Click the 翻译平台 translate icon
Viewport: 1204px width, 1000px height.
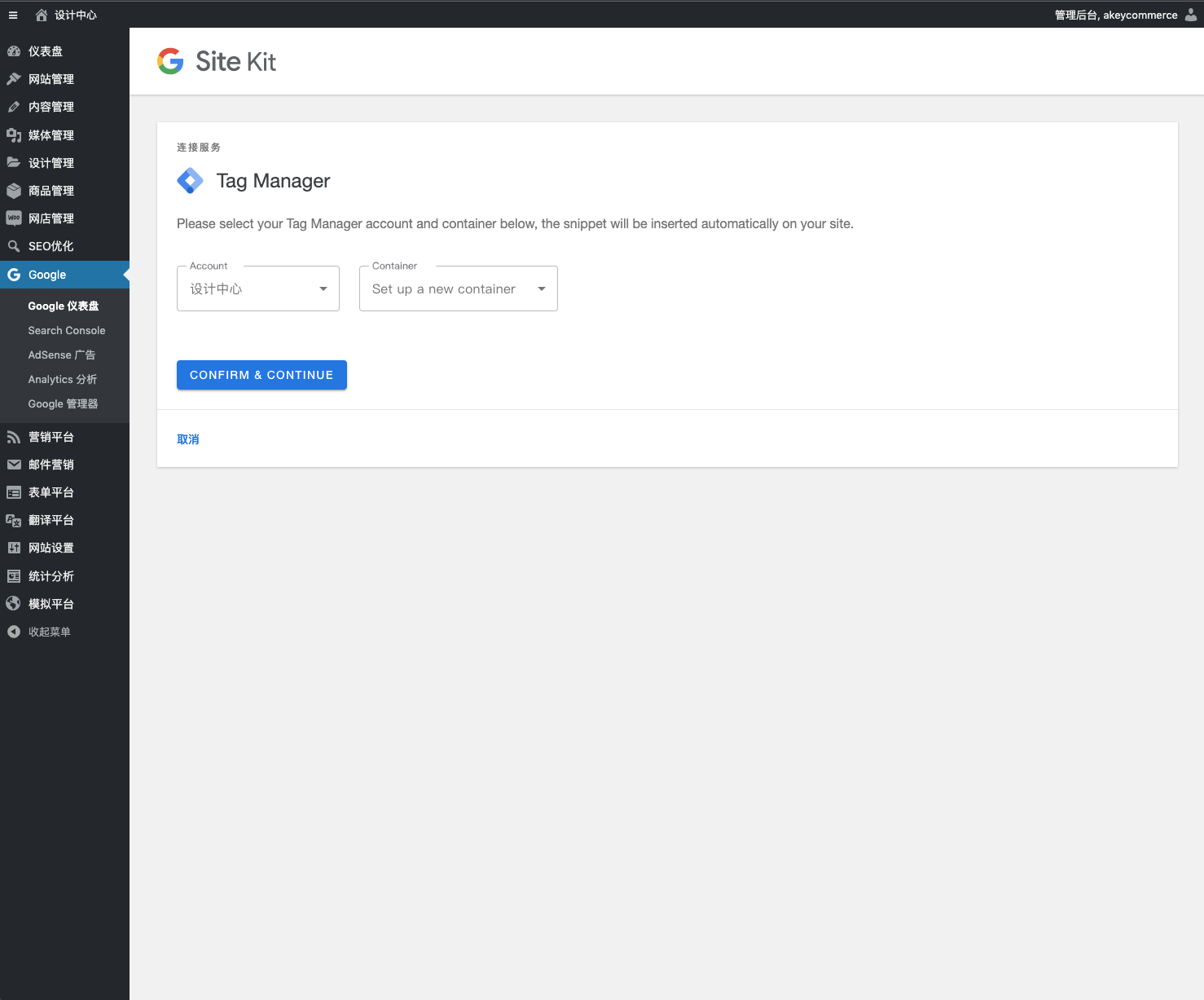point(14,520)
